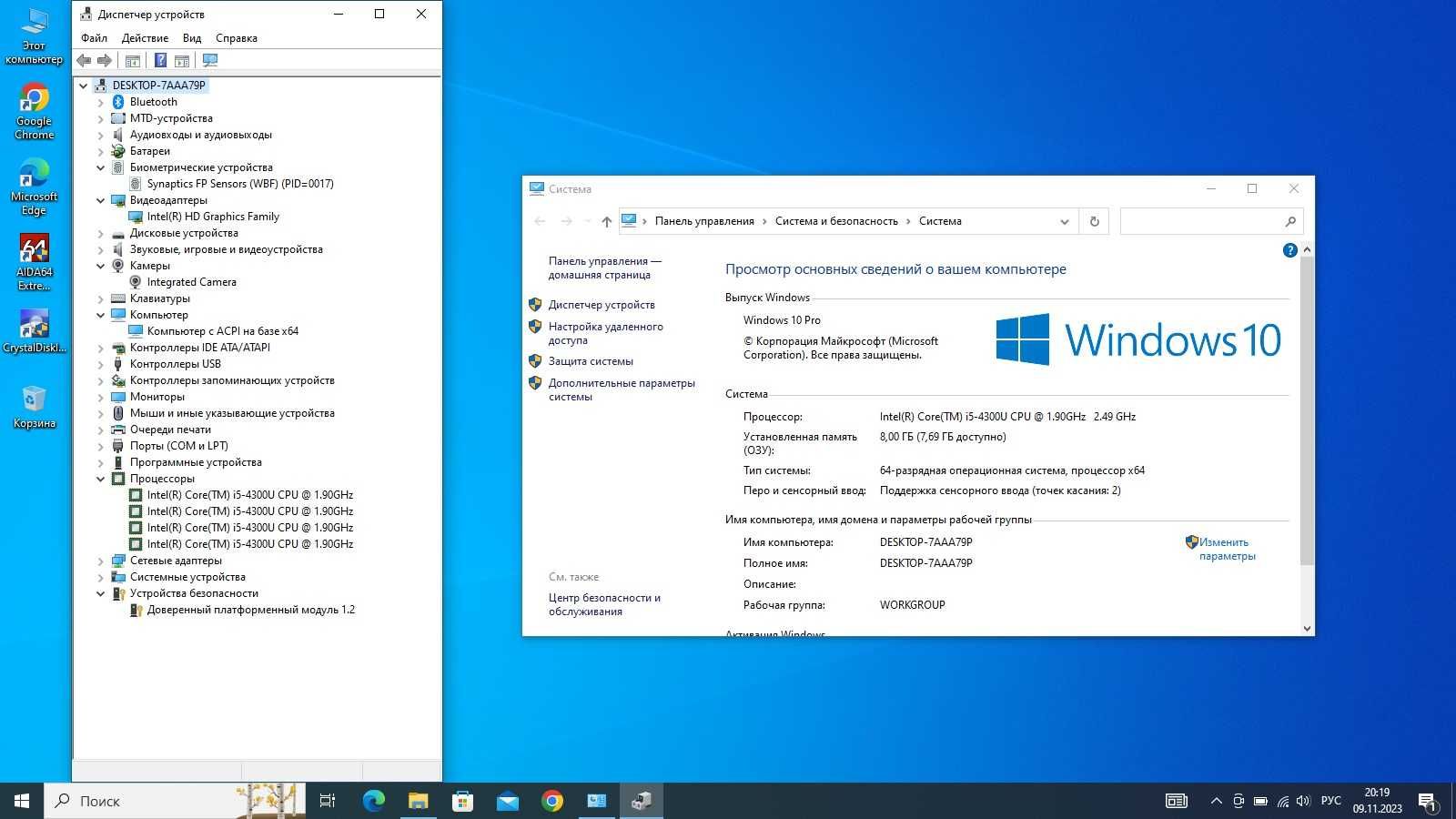Select Integrated Camera device
Screen dimensions: 1456x819
(191, 282)
